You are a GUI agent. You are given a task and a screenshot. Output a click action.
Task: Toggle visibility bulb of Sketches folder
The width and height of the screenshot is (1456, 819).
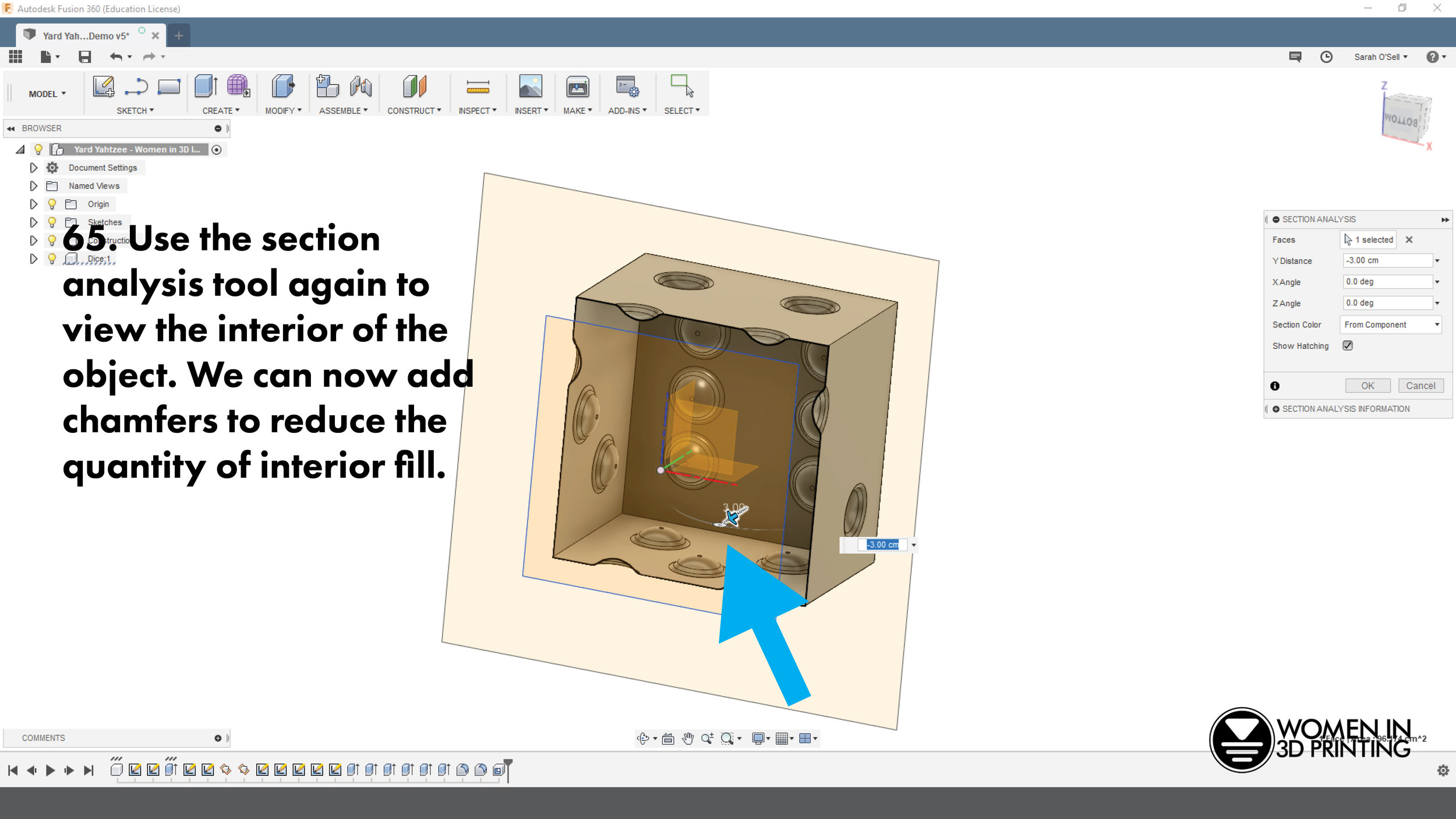(x=52, y=222)
